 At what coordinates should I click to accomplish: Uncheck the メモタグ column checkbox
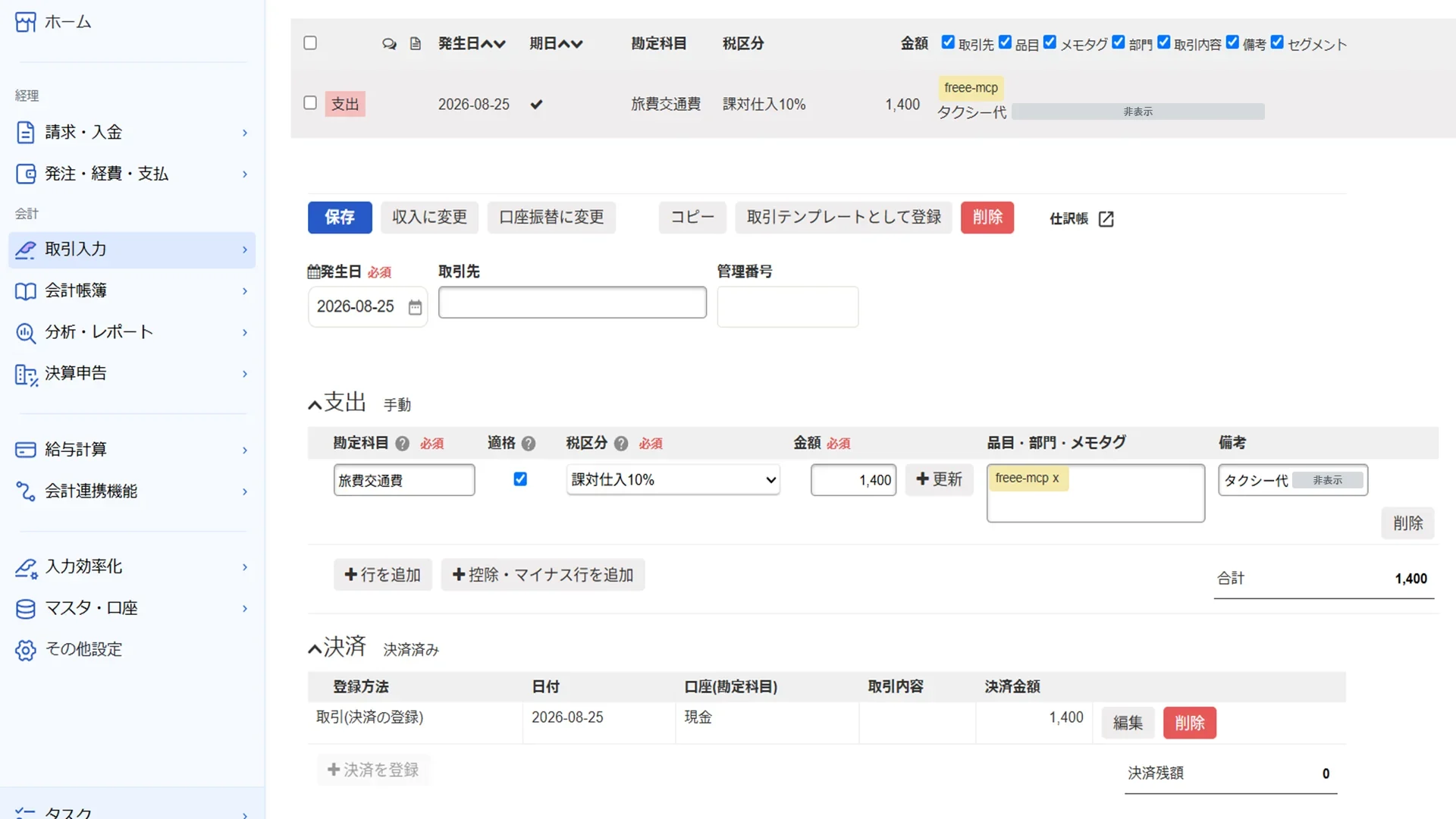point(1050,42)
